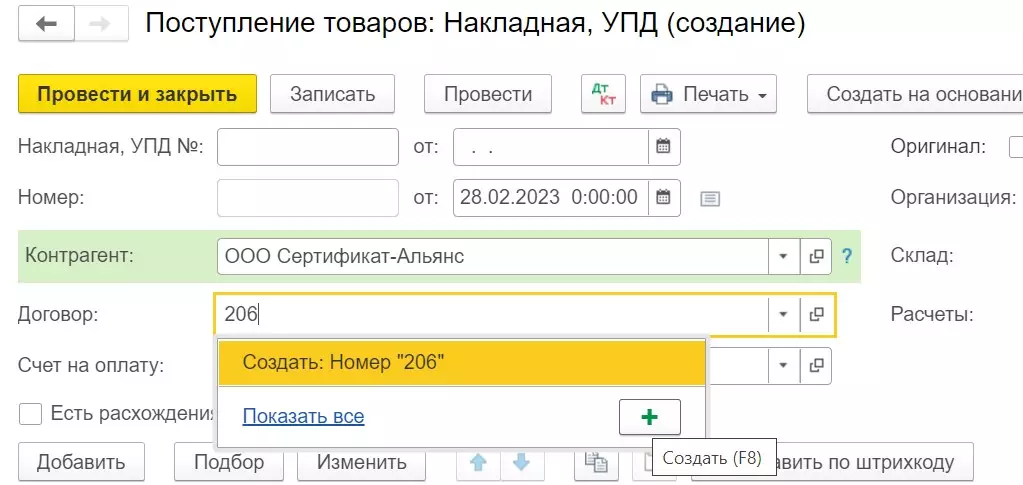Screen dimensions: 1023x485
Task: Expand the Печать dropdown menu
Action: (709, 94)
